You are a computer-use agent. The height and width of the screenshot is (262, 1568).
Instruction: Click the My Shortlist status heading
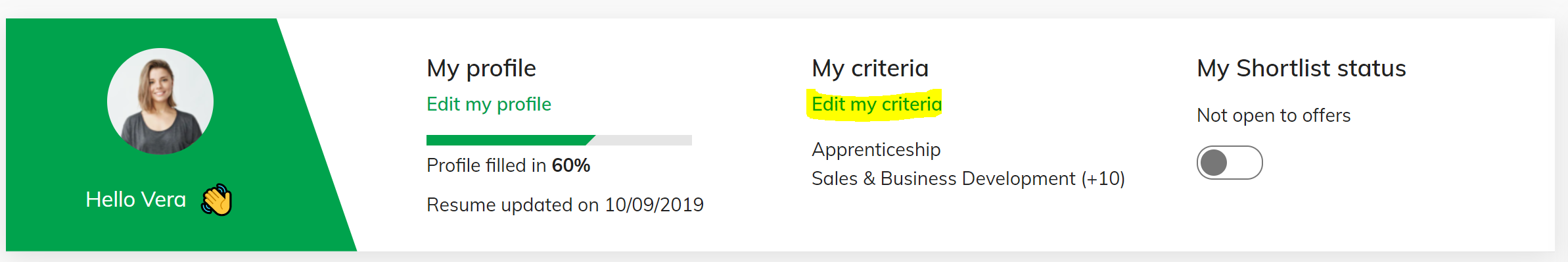(1301, 68)
